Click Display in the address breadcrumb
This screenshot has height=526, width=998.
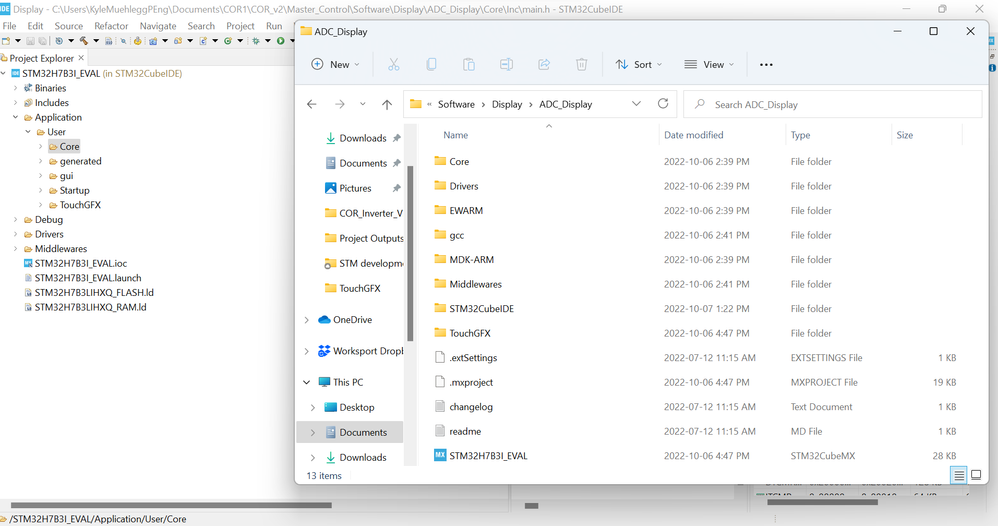507,104
